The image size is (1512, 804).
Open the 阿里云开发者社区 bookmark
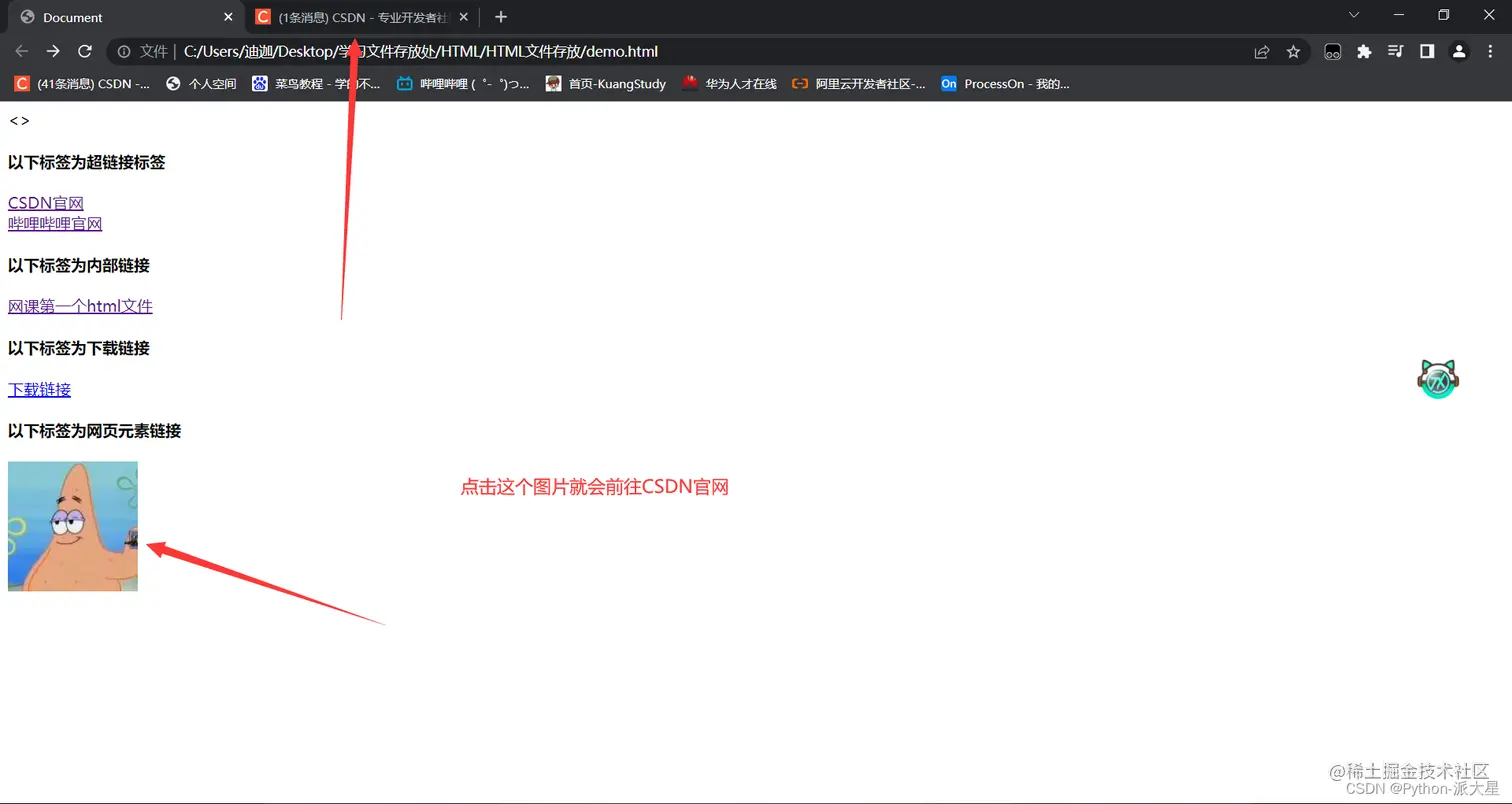[859, 84]
